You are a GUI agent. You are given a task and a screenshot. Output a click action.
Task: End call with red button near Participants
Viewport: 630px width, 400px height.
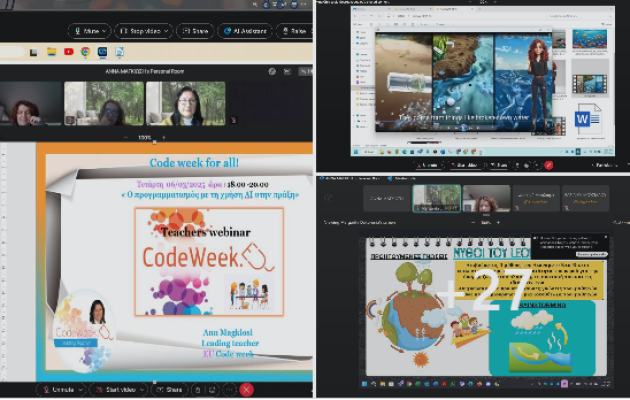point(549,165)
